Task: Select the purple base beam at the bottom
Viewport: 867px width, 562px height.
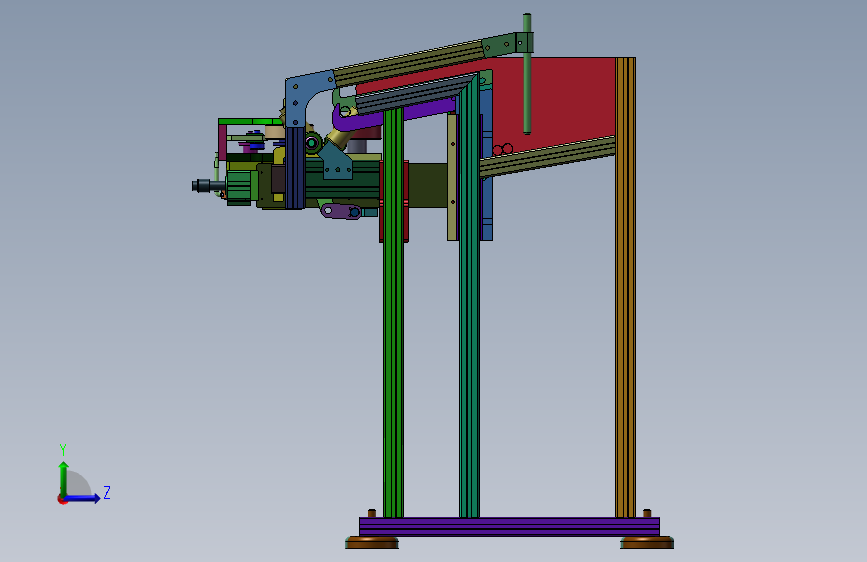Action: [x=509, y=527]
